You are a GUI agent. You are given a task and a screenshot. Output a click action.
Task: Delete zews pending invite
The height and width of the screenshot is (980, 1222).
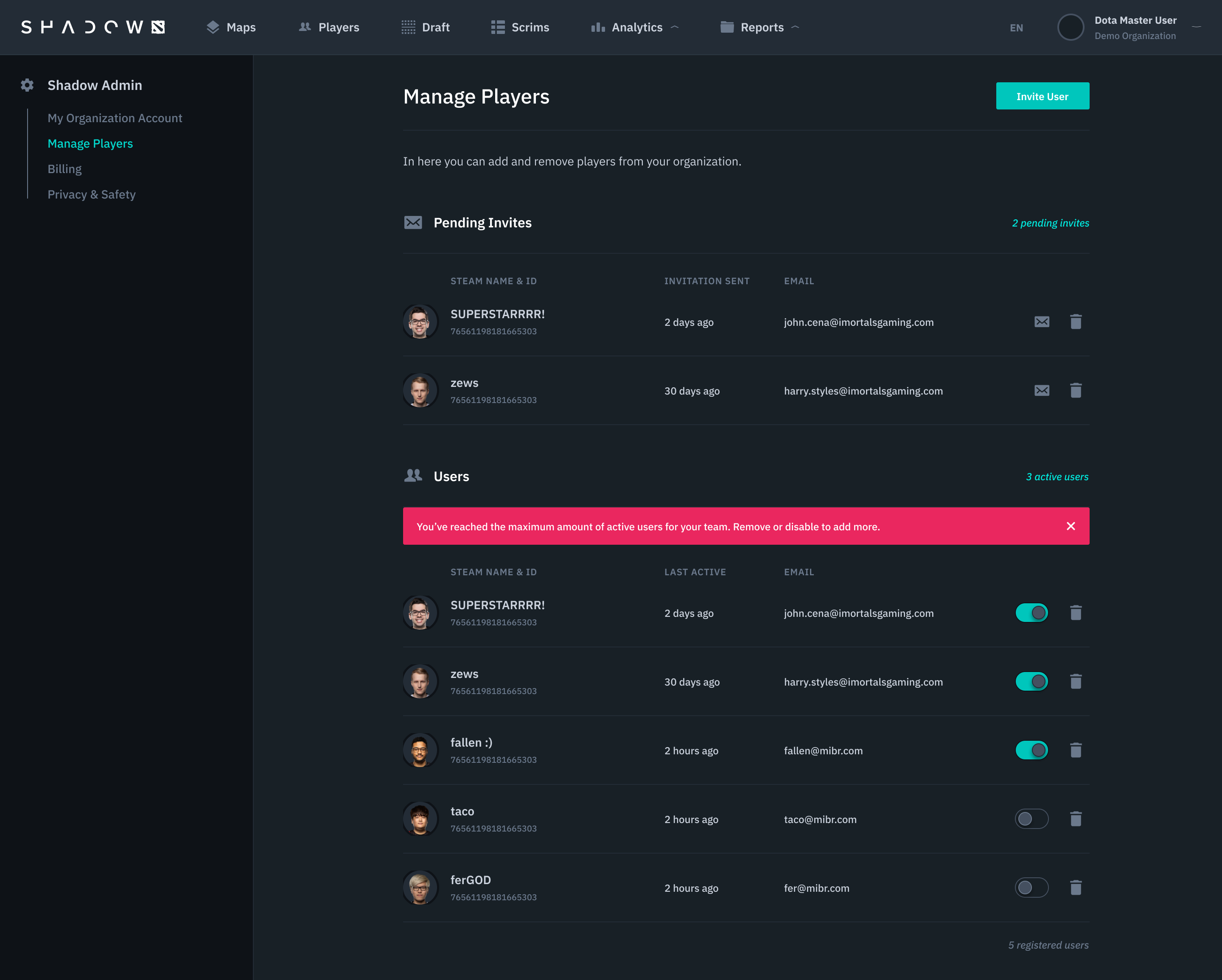point(1075,391)
